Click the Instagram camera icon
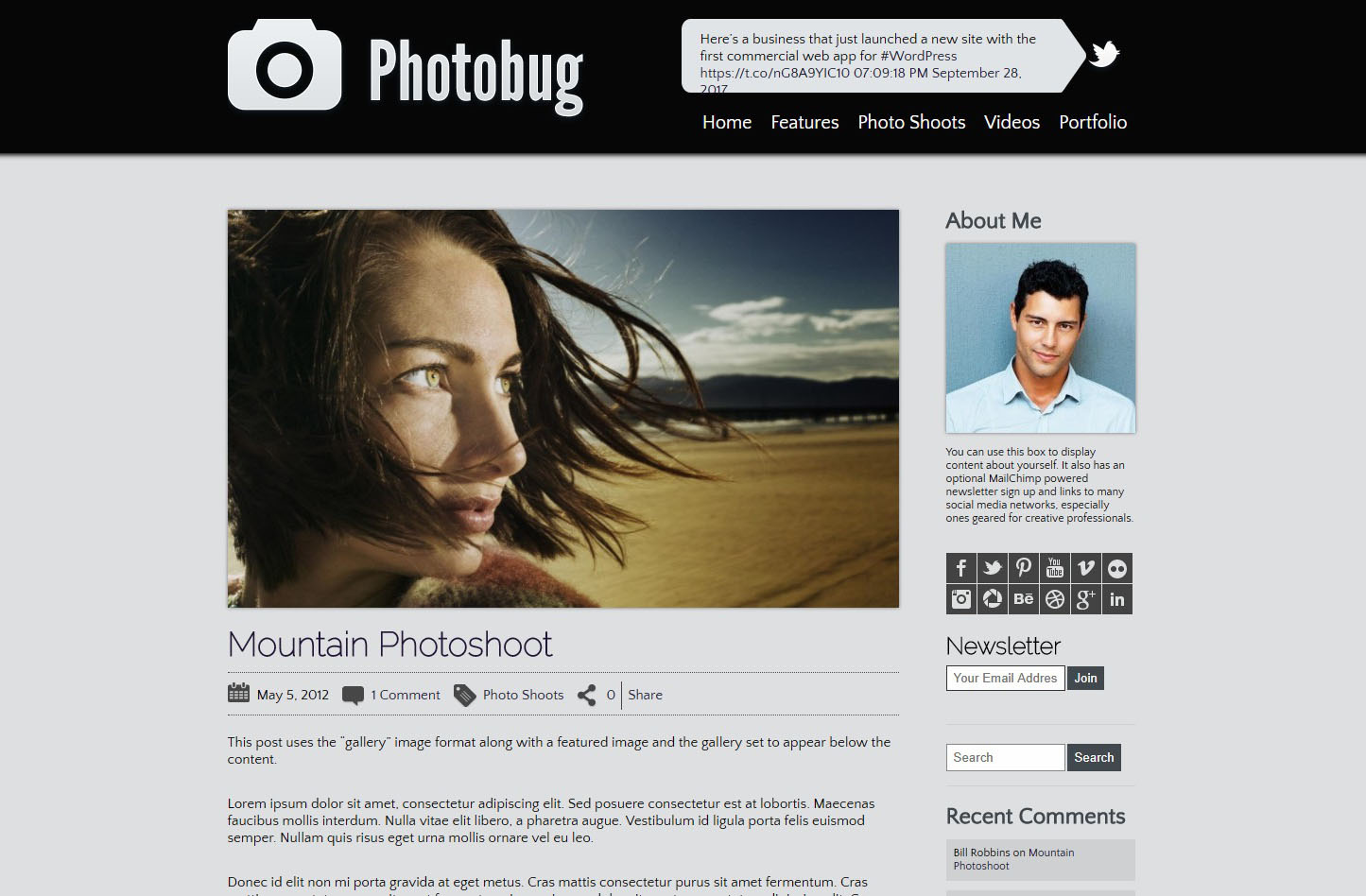The height and width of the screenshot is (896, 1366). (960, 599)
